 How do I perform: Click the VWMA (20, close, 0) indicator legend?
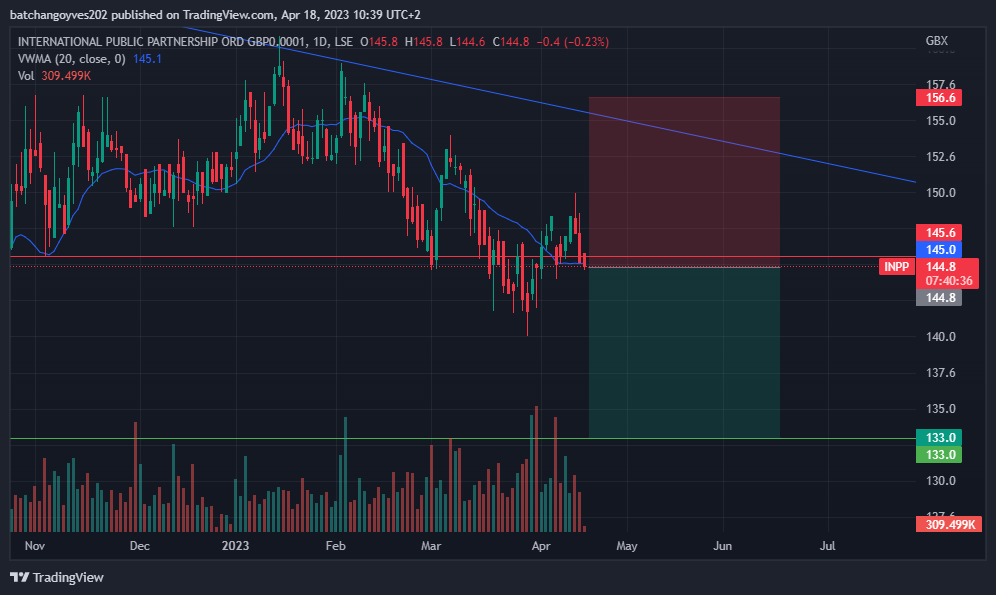point(72,59)
